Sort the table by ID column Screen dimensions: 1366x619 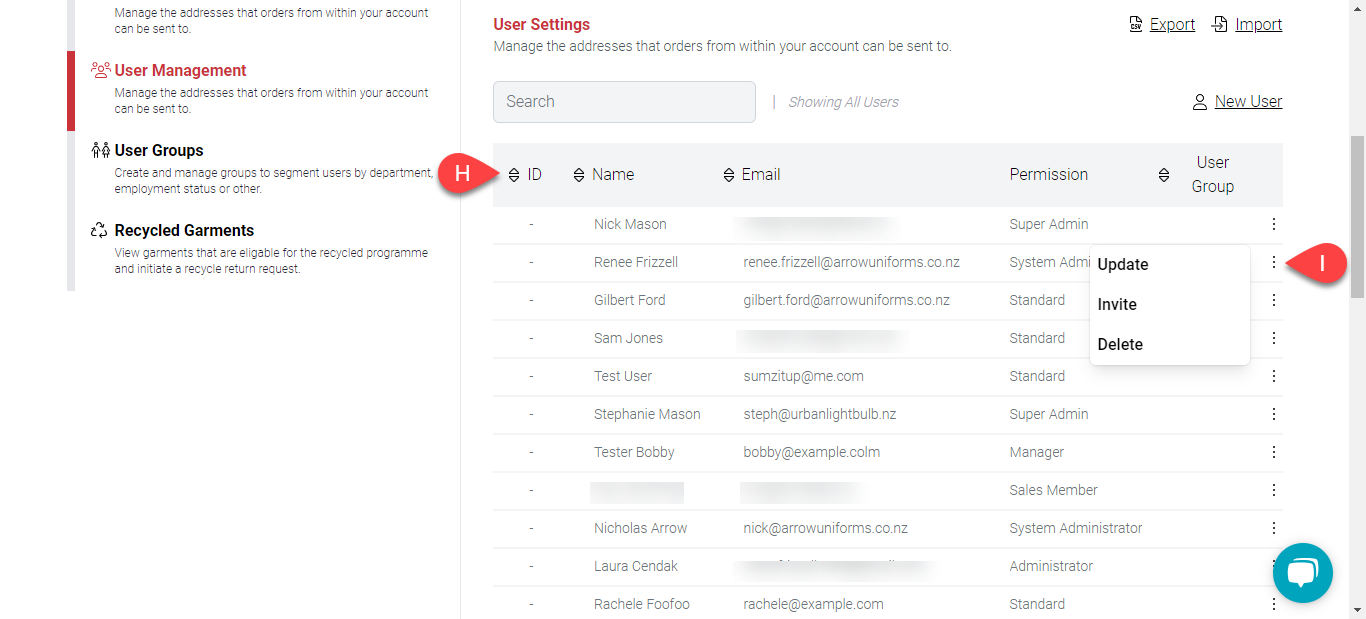[x=514, y=175]
